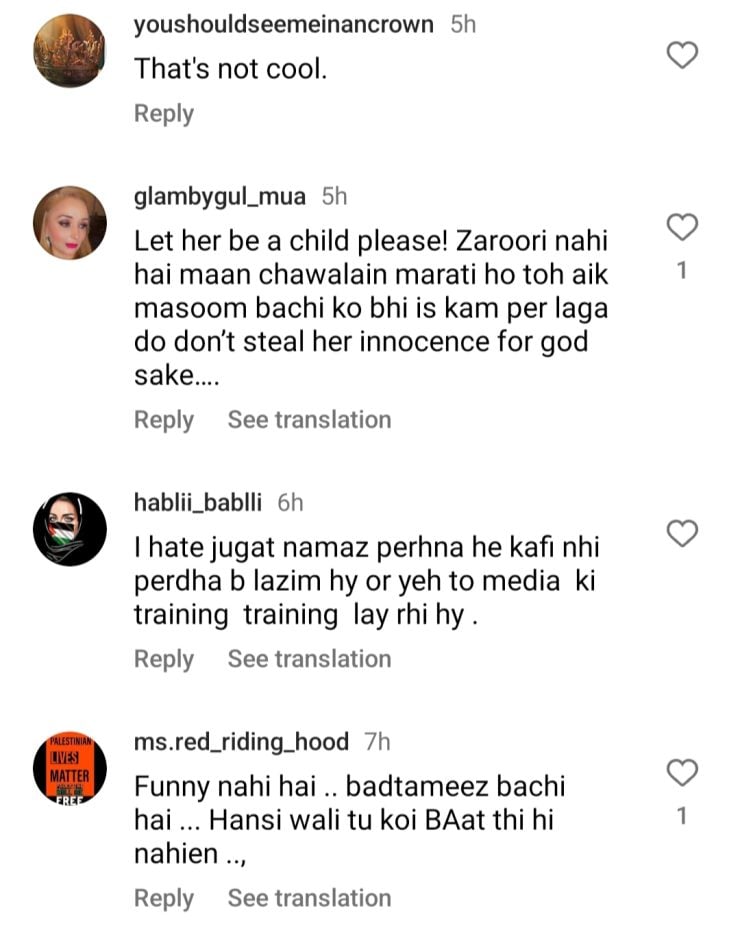This screenshot has width=740, height=950.
Task: Translate the "Funny nahi hai" comment
Action: (x=309, y=899)
